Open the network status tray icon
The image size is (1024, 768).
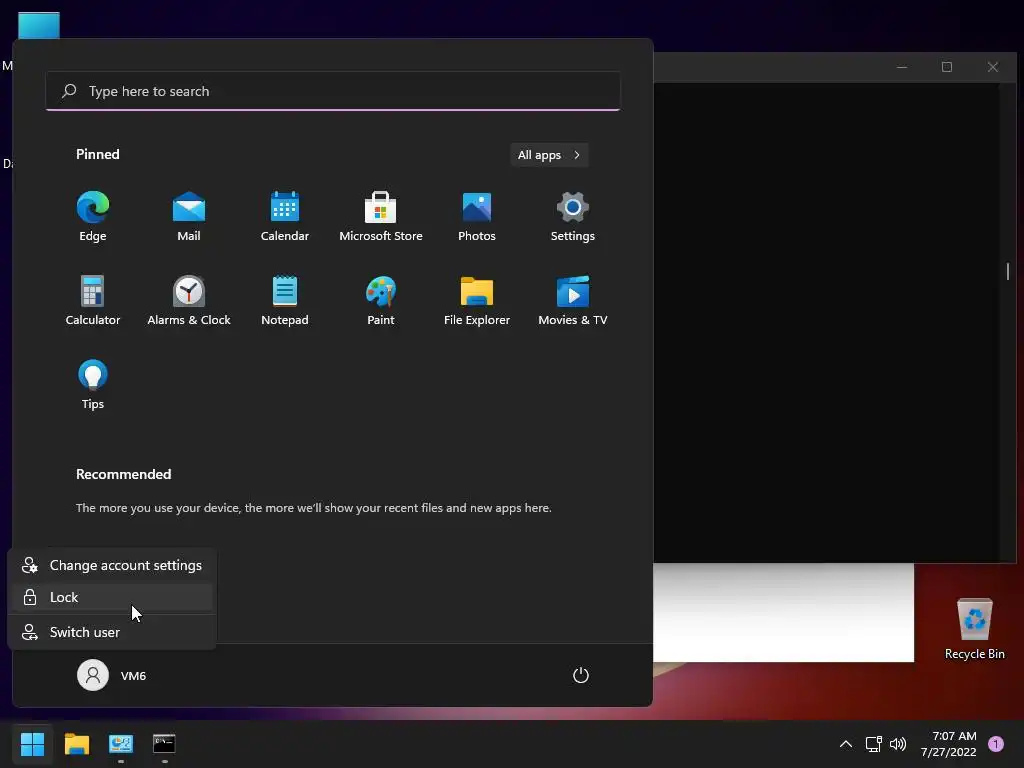click(873, 744)
